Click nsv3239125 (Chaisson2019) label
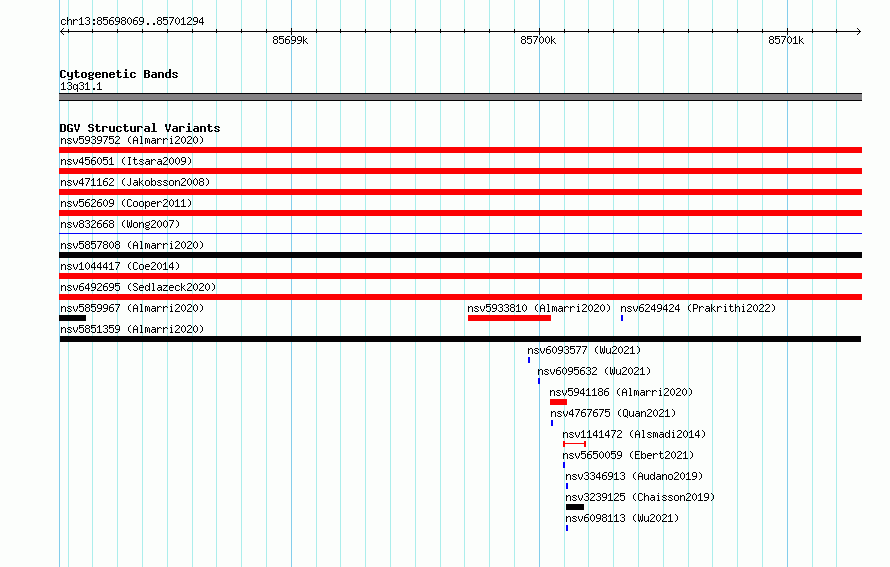Screen dimensions: 890x567 point(640,497)
